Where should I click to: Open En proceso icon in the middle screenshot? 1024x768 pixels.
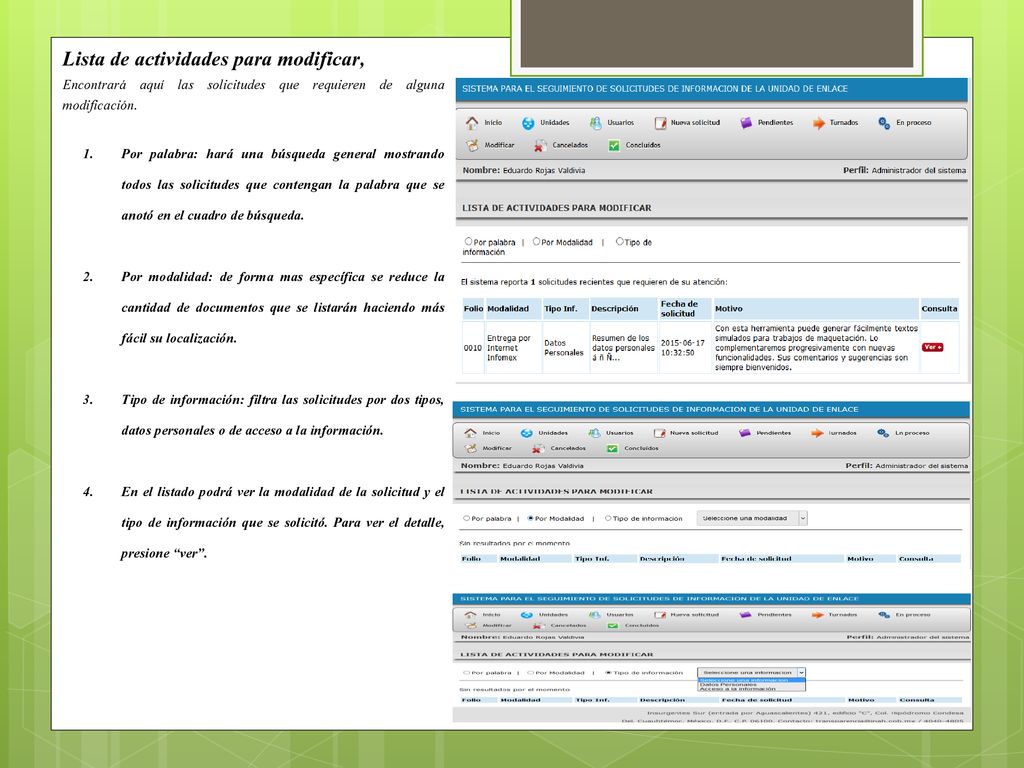pyautogui.click(x=883, y=433)
